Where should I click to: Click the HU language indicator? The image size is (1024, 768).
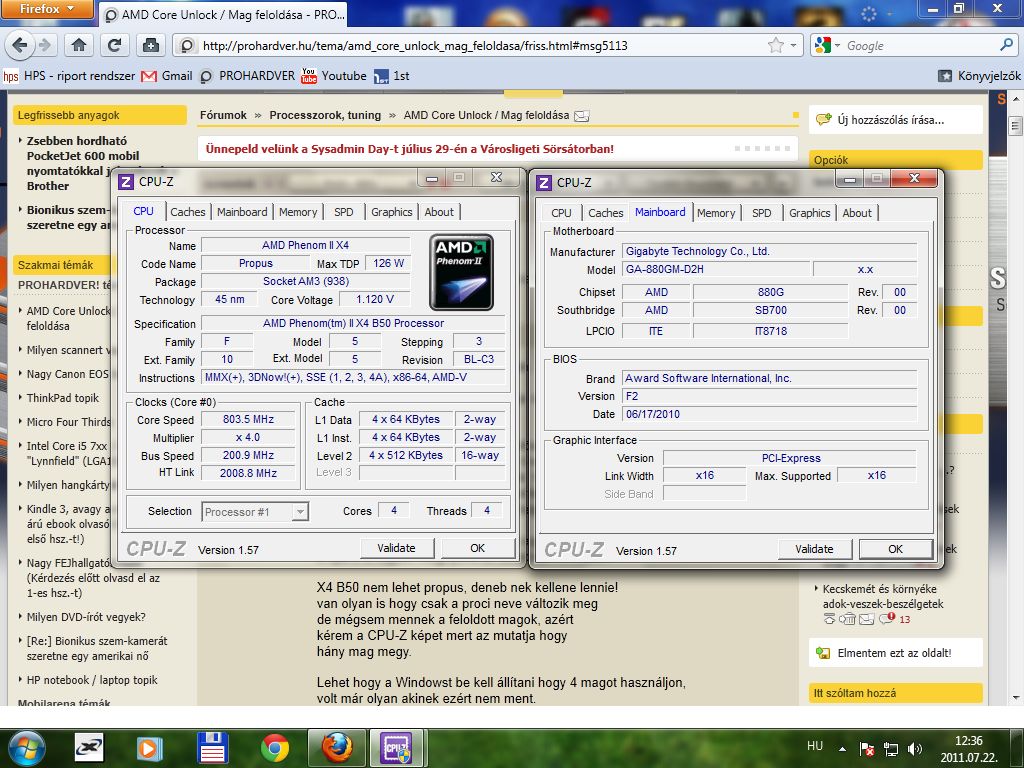click(815, 746)
